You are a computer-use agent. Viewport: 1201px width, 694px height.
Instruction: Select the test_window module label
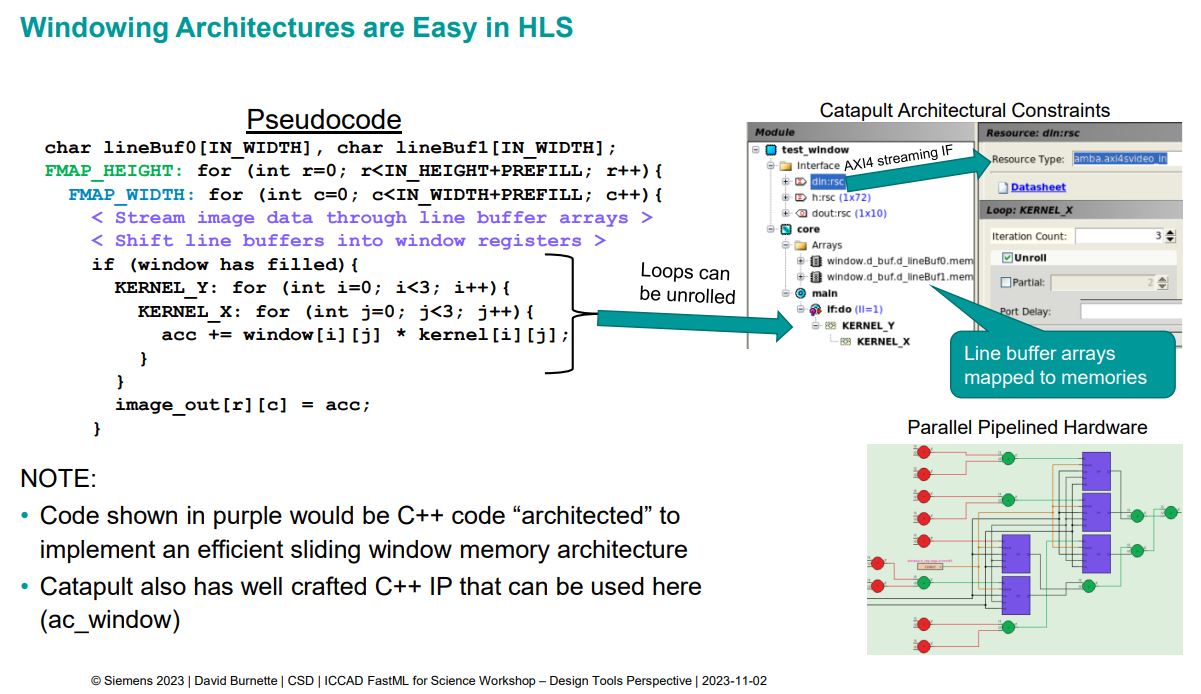[816, 150]
